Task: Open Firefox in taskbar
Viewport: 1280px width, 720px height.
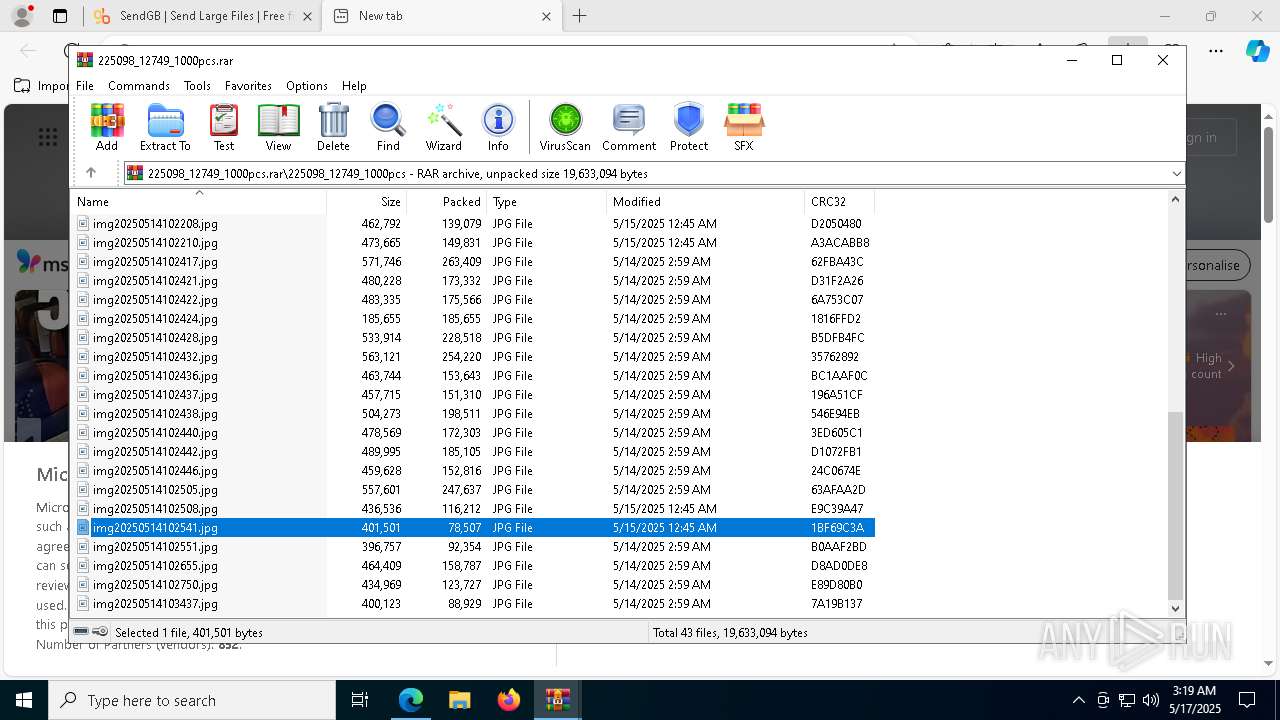Action: 509,700
